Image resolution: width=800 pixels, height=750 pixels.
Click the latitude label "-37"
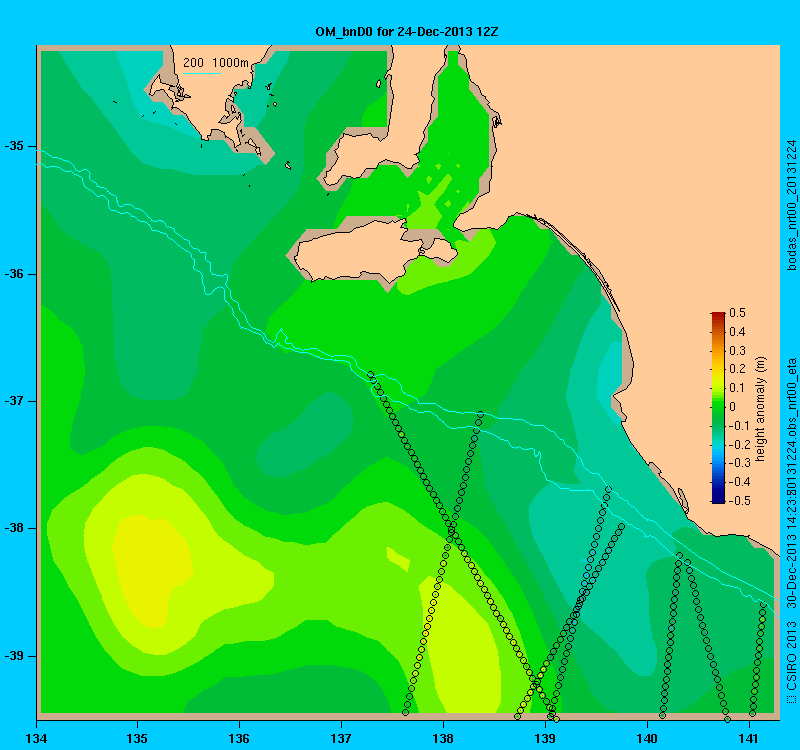pos(14,401)
